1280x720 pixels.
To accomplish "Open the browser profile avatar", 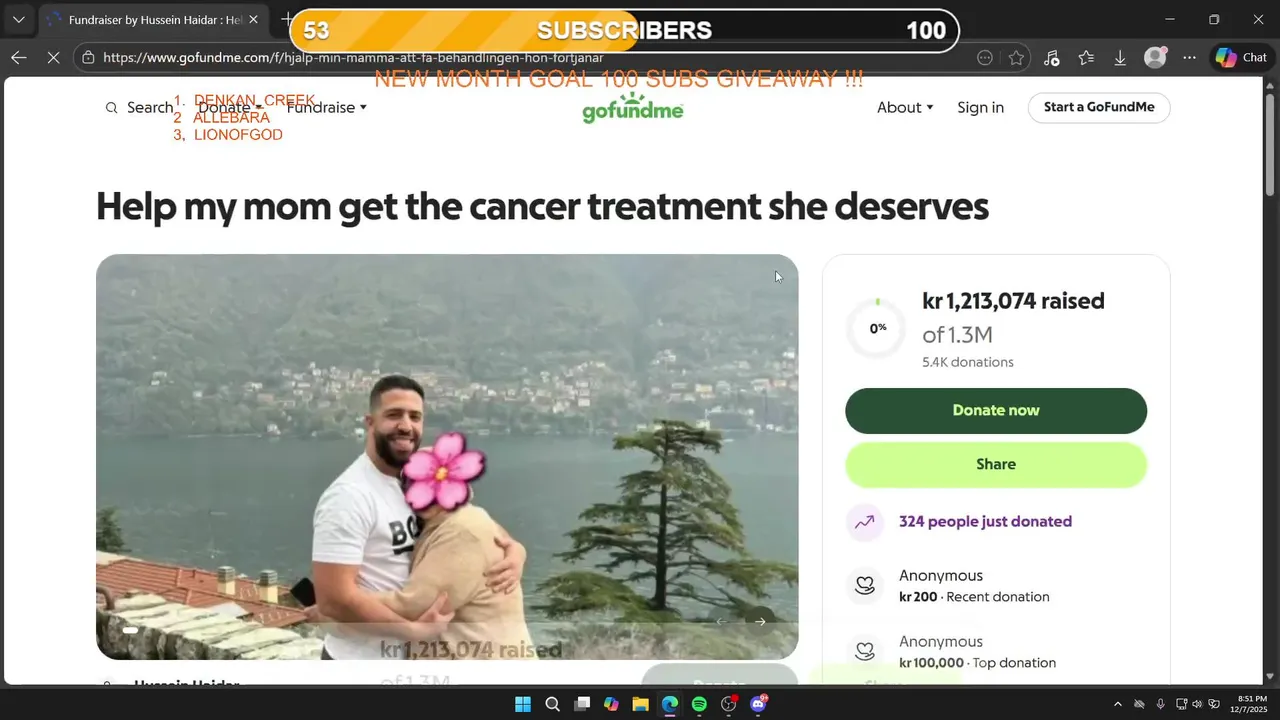I will pos(1155,58).
